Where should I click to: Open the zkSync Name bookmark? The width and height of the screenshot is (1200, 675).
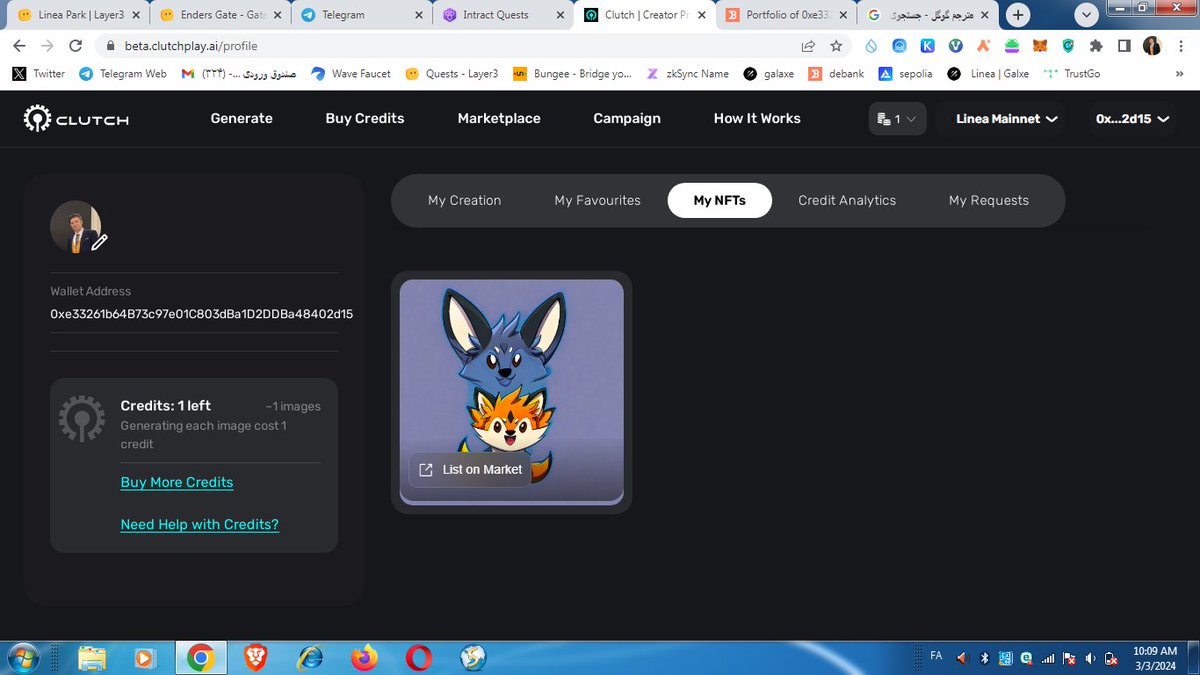pos(687,73)
